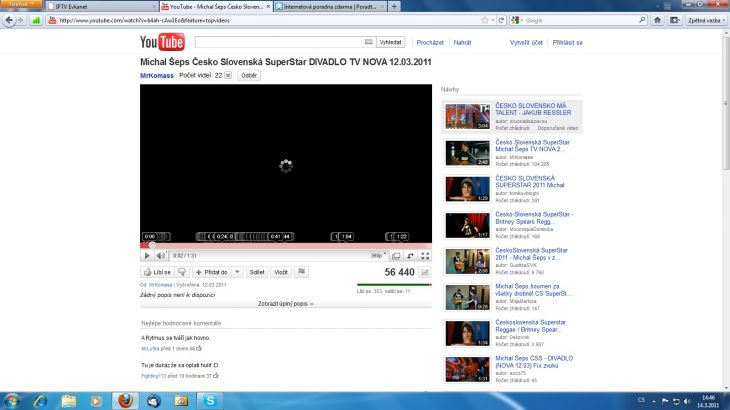
Task: Reload the page with refresh icon
Action: (x=501, y=20)
